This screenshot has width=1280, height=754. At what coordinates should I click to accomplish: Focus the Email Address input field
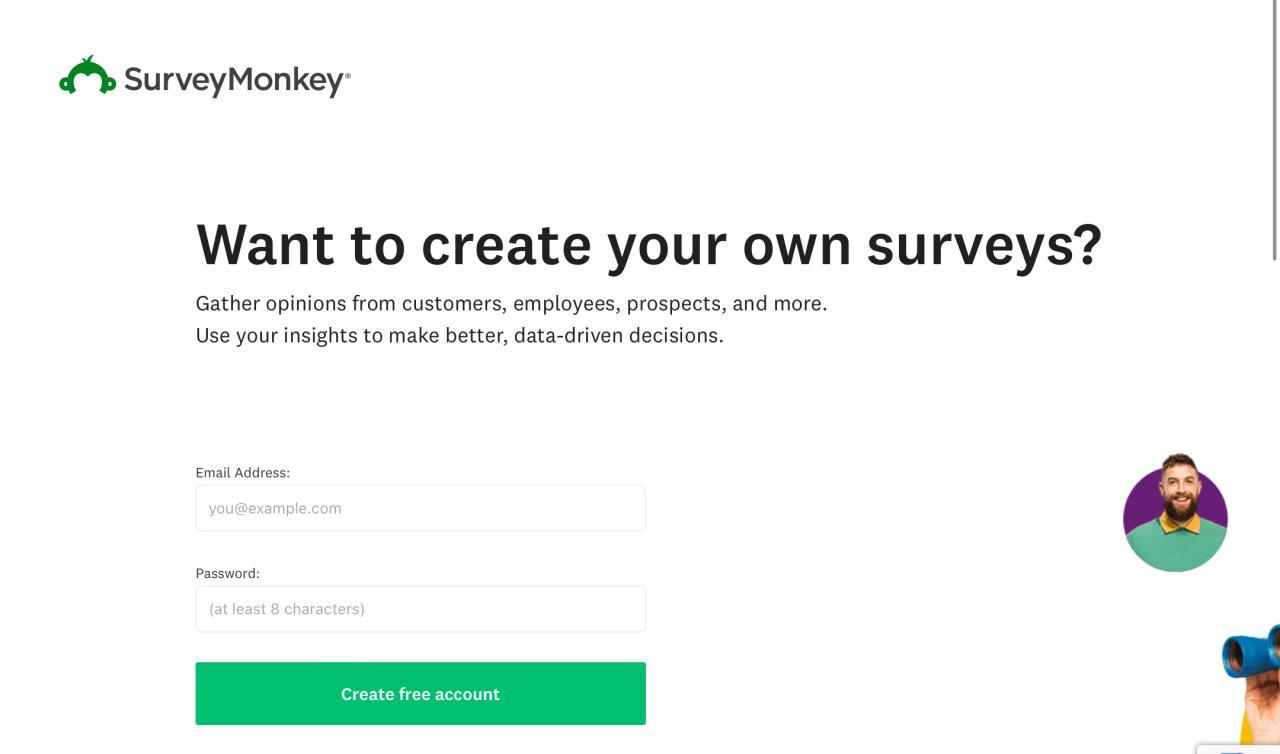click(420, 508)
